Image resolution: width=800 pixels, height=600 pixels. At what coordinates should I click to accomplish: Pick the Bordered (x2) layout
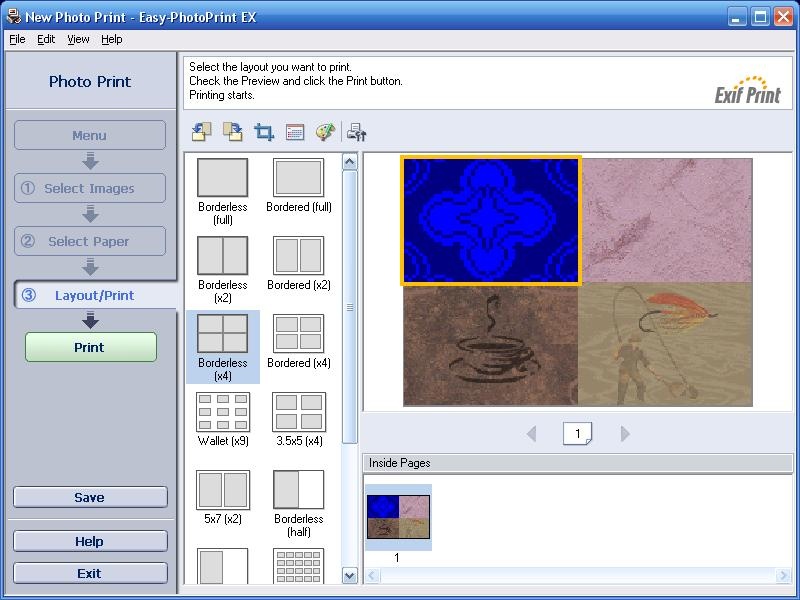click(x=298, y=256)
